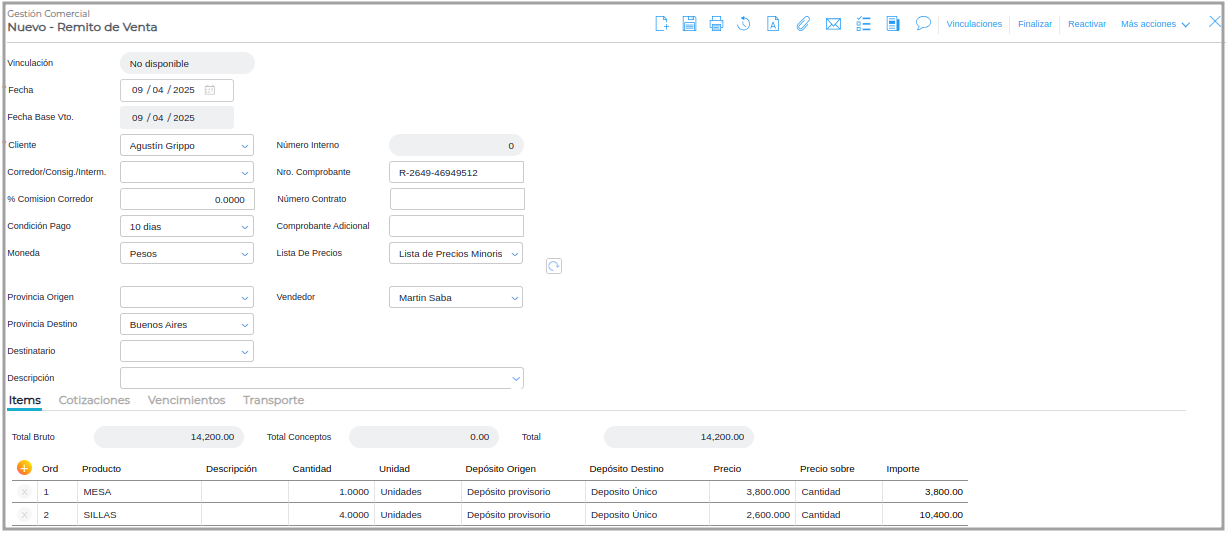Click the % Comision Corredor field
1228x534 pixels.
tap(187, 200)
